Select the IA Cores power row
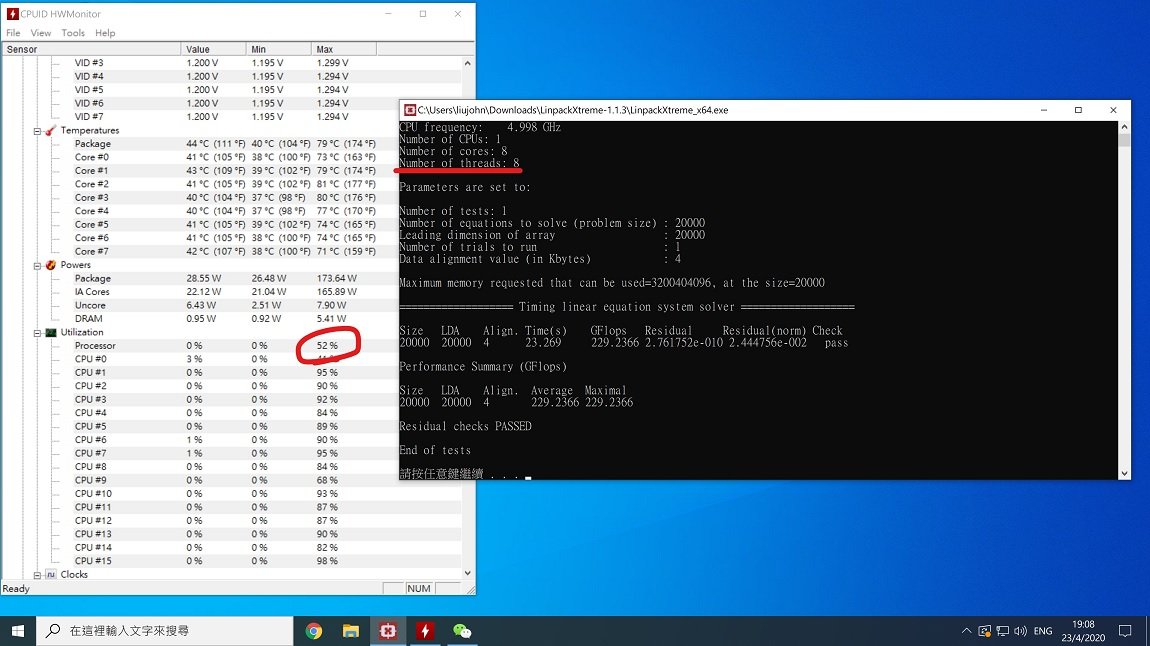The height and width of the screenshot is (646, 1150). 231,292
